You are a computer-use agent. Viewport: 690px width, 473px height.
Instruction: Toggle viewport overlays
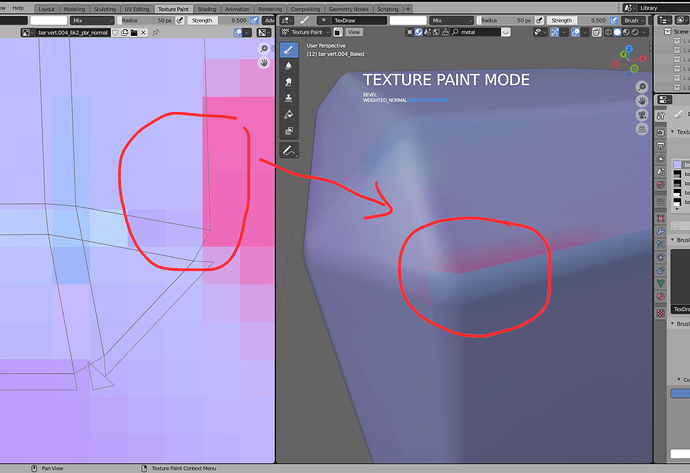[576, 32]
